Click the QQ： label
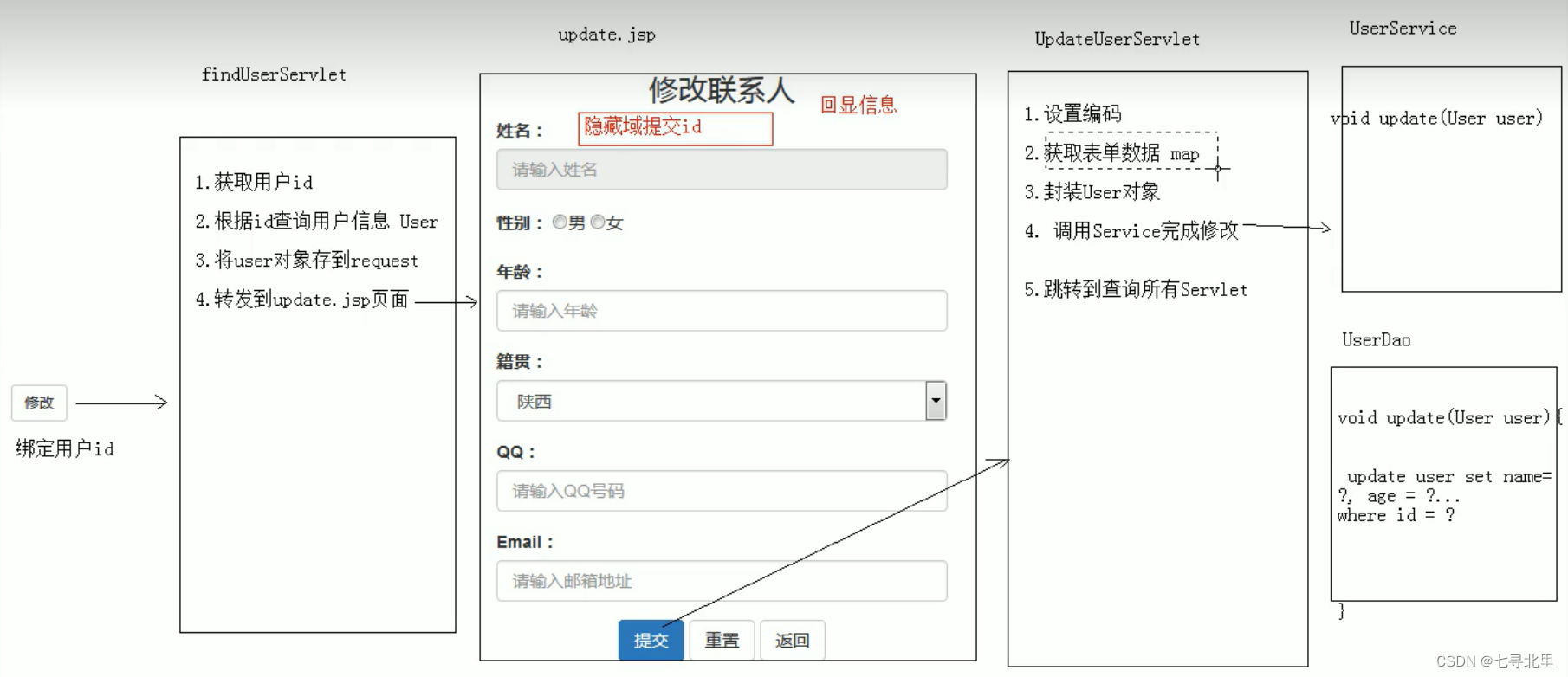 (516, 452)
